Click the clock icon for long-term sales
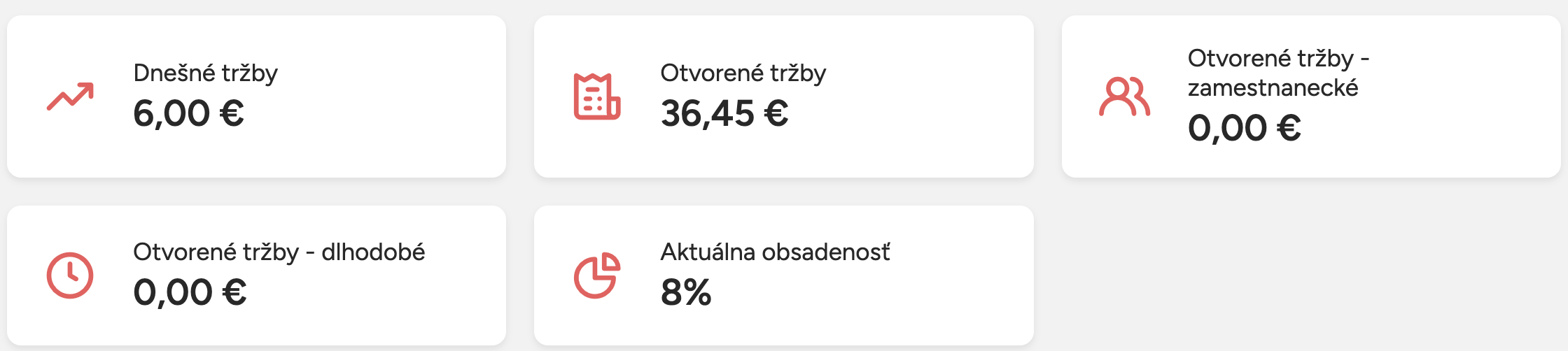The image size is (1568, 351). pos(70,275)
